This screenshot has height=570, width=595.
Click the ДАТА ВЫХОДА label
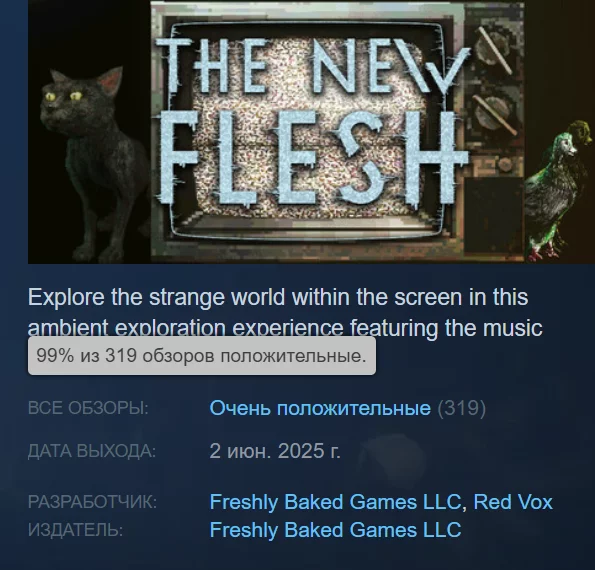(x=92, y=452)
